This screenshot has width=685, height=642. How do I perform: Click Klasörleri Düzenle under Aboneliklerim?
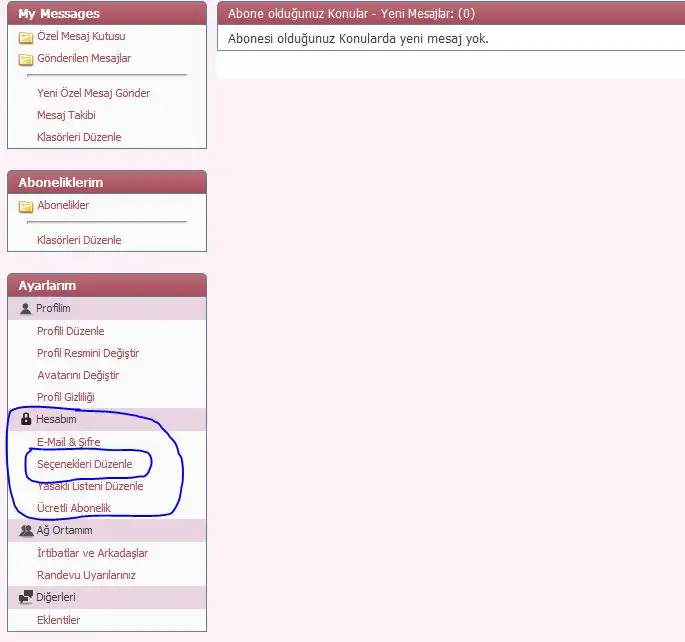pos(79,240)
